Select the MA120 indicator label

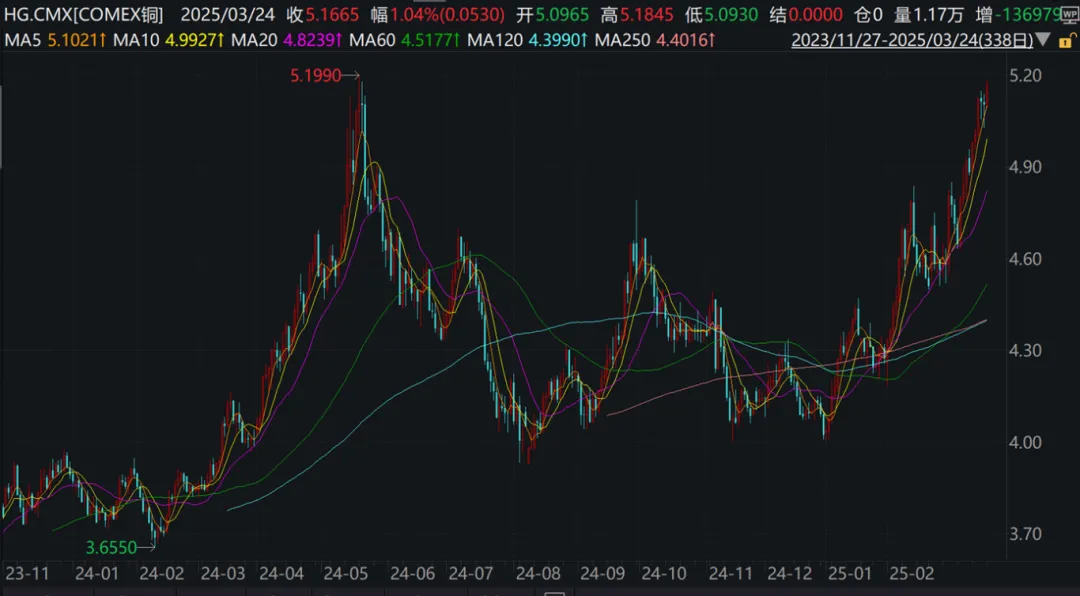(495, 41)
